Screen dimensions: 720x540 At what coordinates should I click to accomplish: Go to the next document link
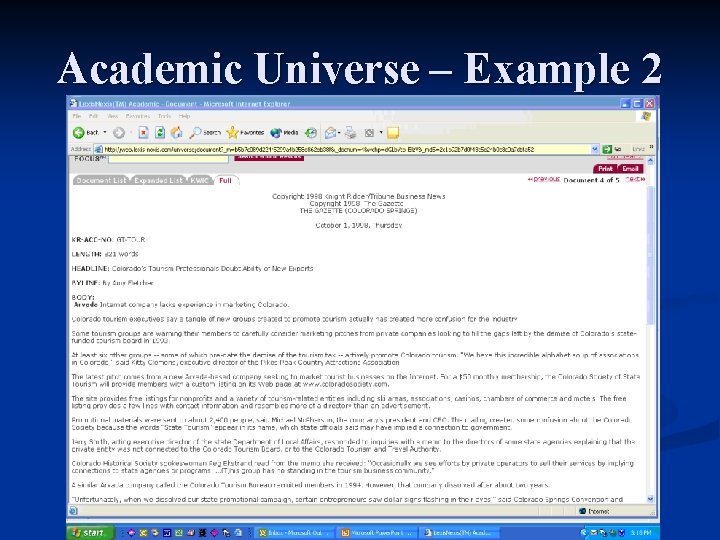point(635,179)
